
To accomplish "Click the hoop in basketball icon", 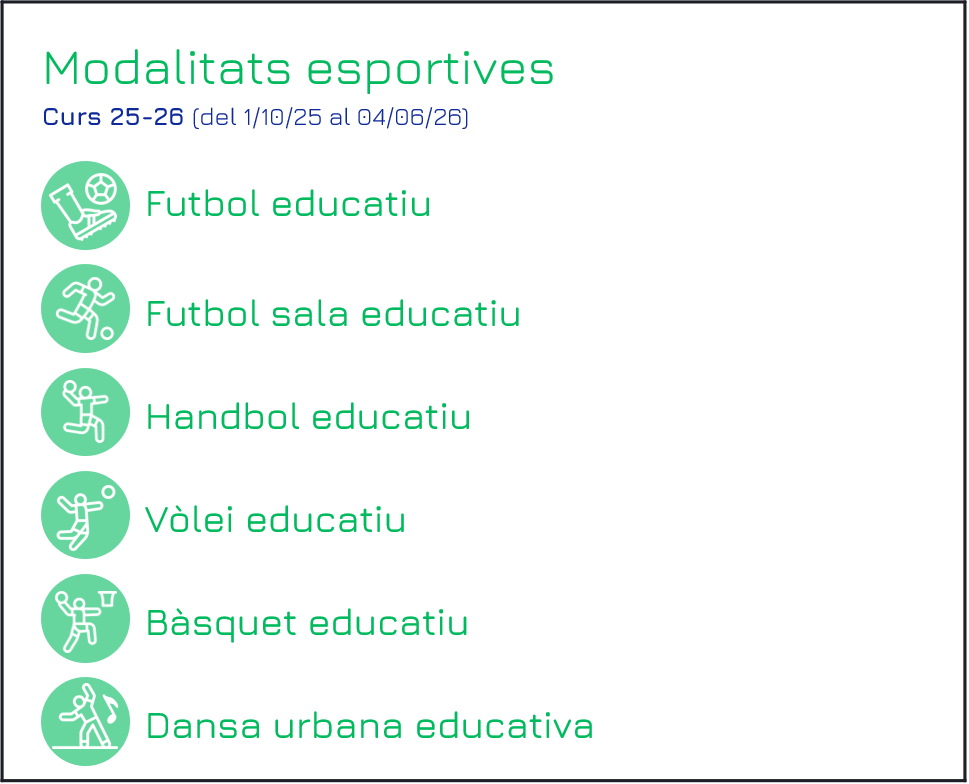I will pos(108,598).
